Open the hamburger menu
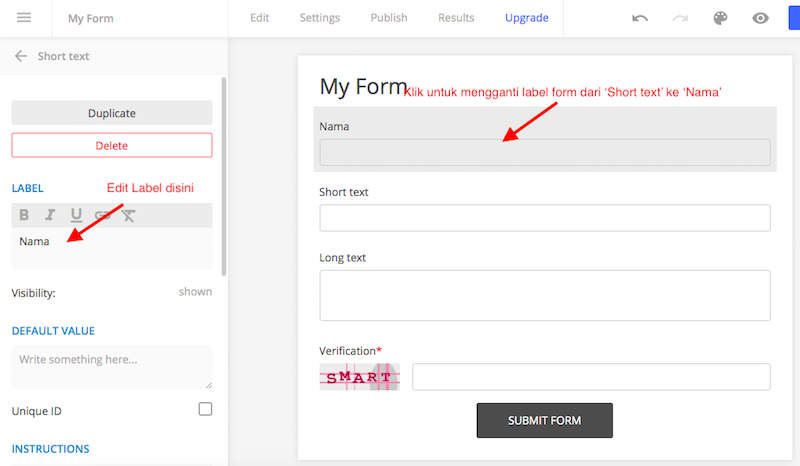 [x=24, y=18]
